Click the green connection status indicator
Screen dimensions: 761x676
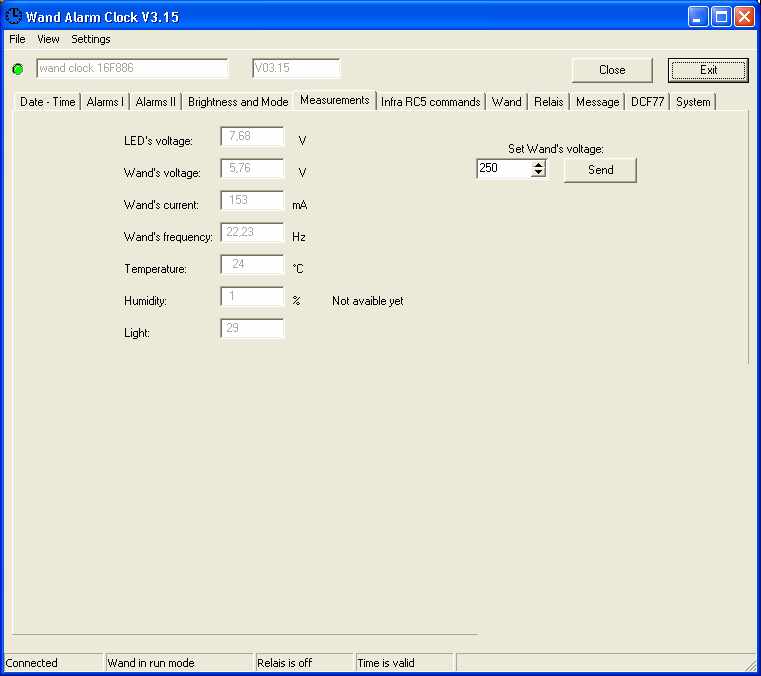(18, 69)
